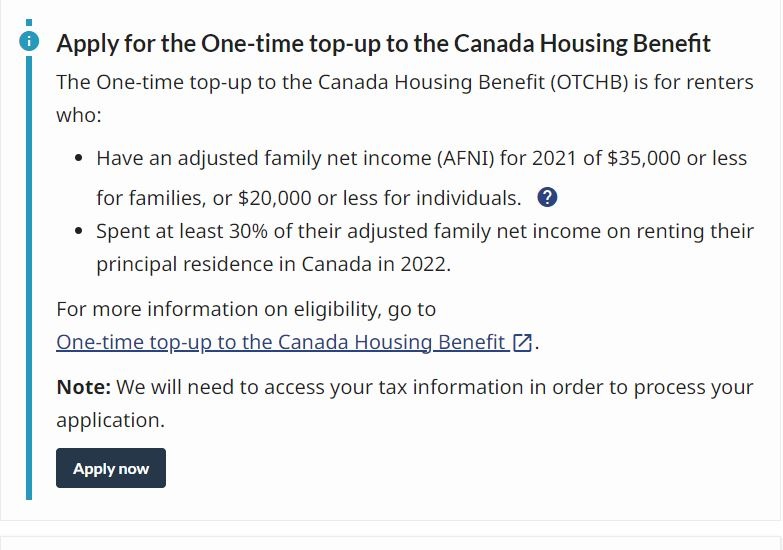783x550 pixels.
Task: Select the bold Note: label
Action: pyautogui.click(x=83, y=387)
